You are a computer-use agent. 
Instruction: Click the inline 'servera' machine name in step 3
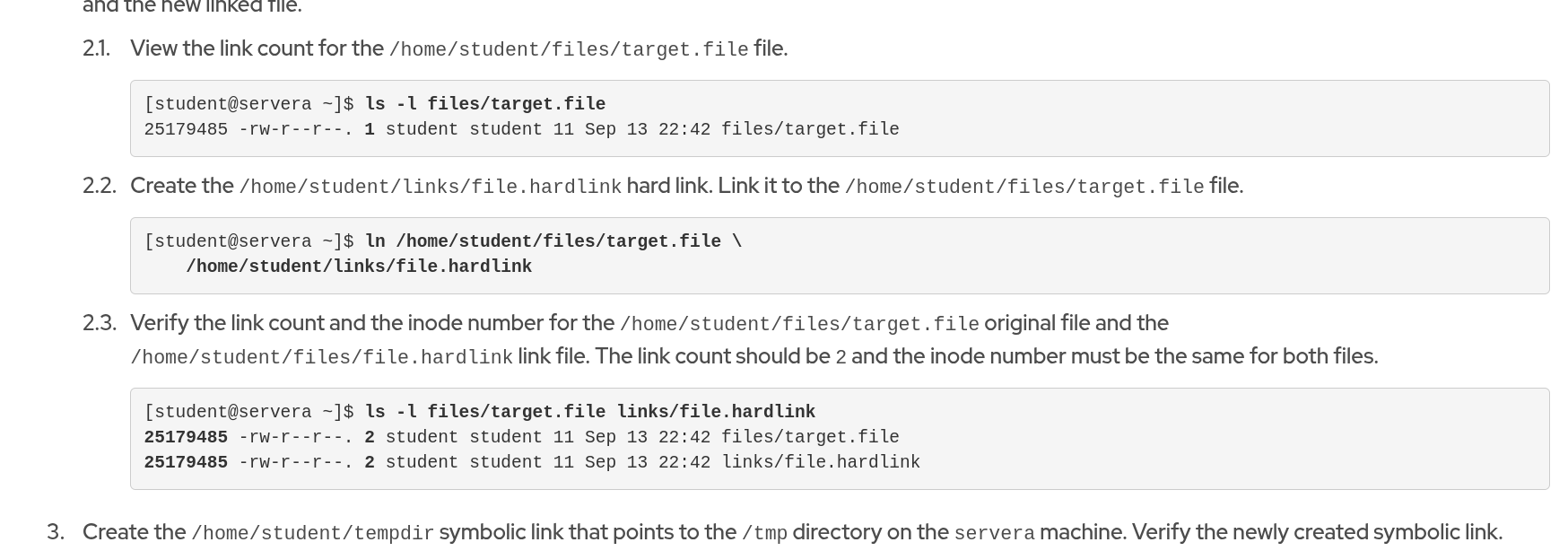pyautogui.click(x=993, y=533)
